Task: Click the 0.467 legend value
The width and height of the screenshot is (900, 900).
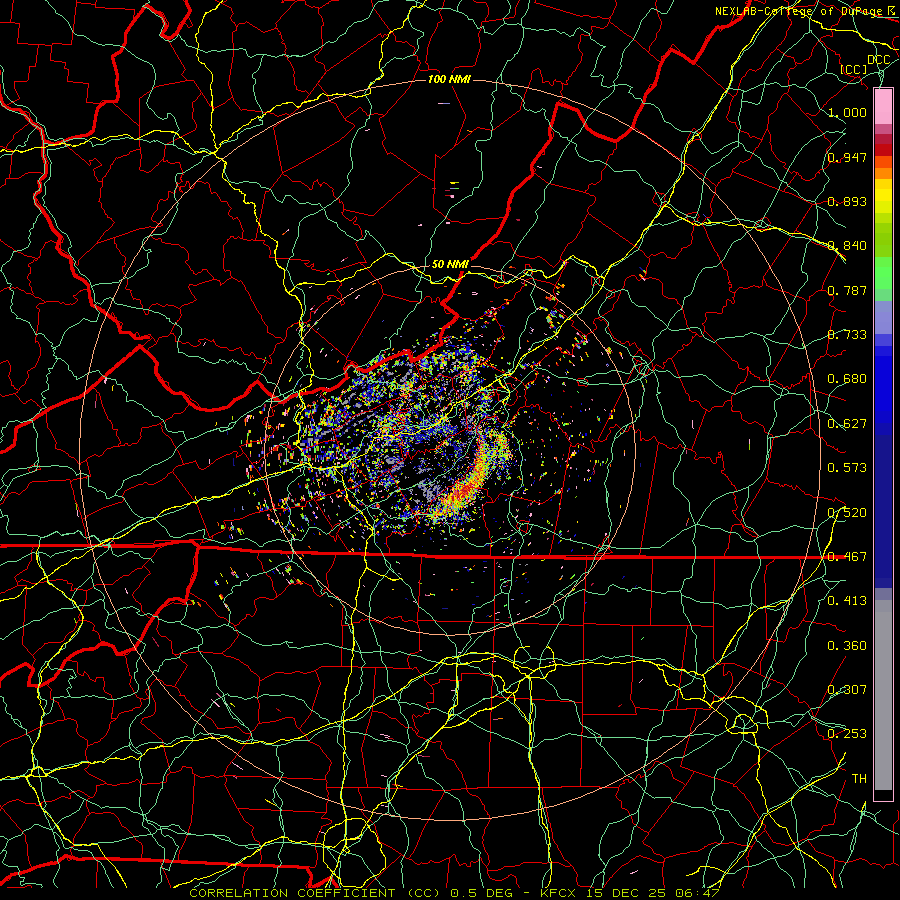Action: (x=847, y=557)
